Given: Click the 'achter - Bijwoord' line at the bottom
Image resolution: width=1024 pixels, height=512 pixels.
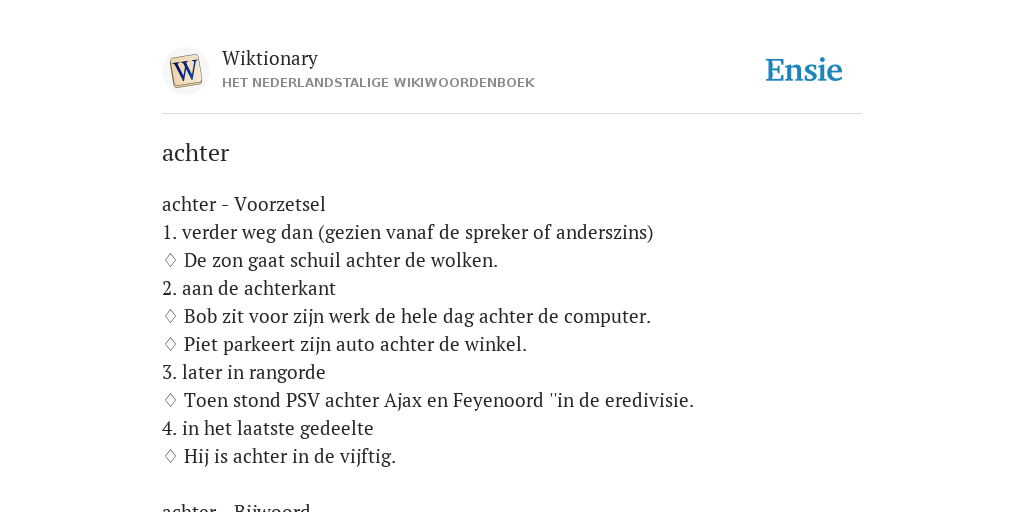Looking at the screenshot, I should click(236, 507).
